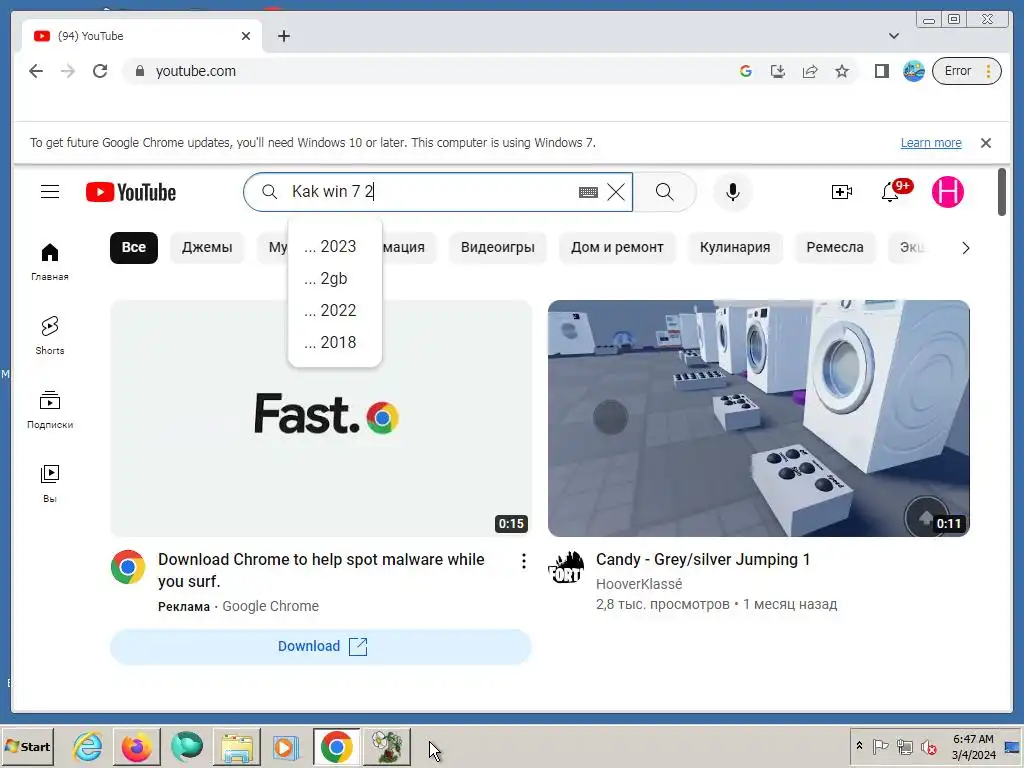Viewport: 1024px width, 768px height.
Task: Choose the '... 2gb' search suggestion
Action: (334, 278)
